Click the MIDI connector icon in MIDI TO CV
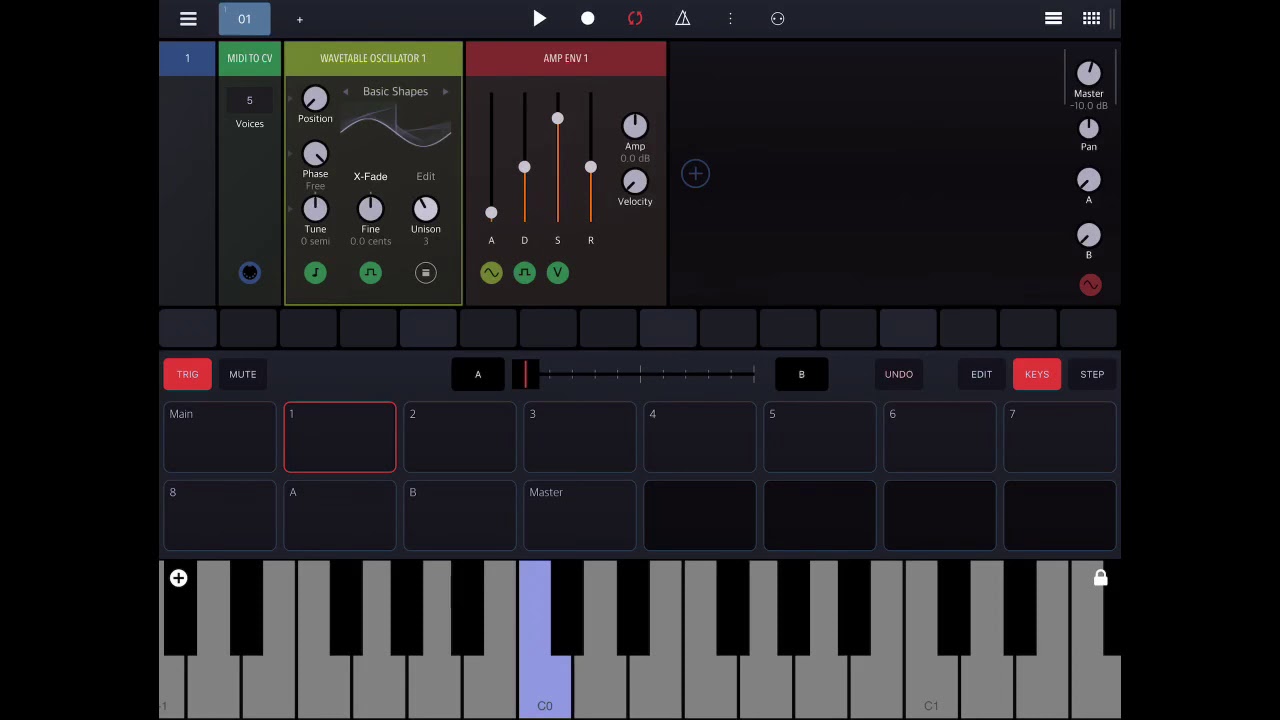This screenshot has height=720, width=1280. 250,272
